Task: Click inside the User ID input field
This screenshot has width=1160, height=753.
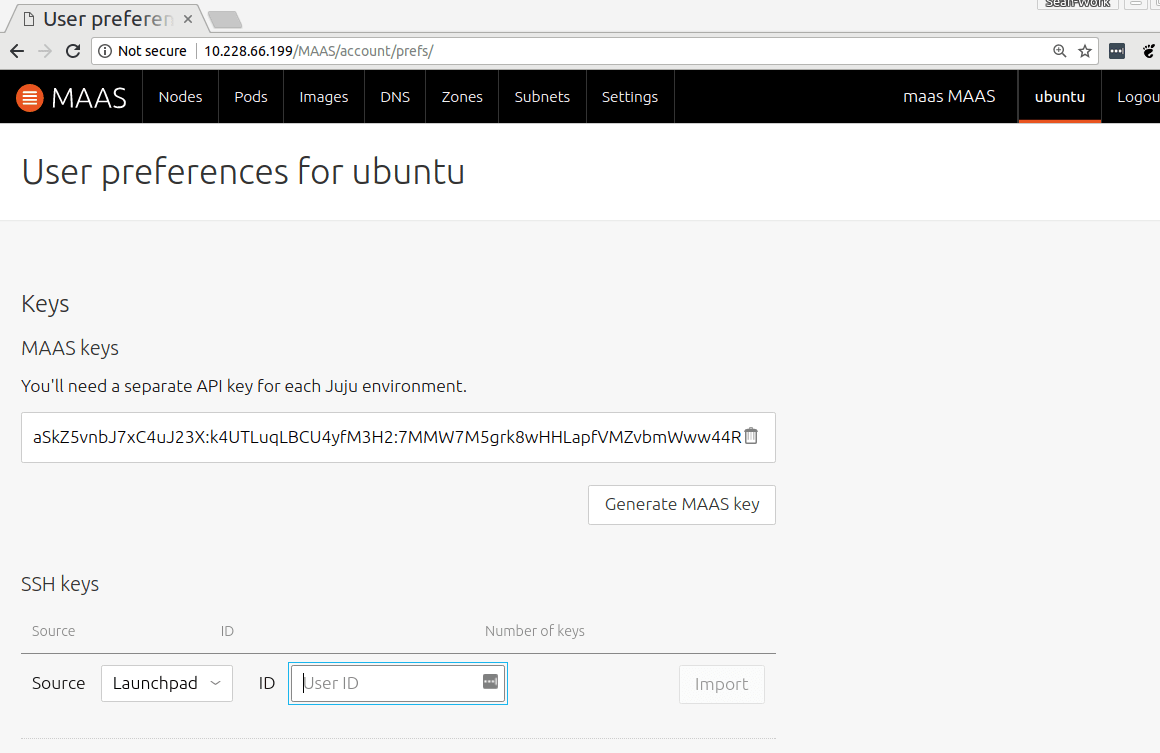Action: pos(390,683)
